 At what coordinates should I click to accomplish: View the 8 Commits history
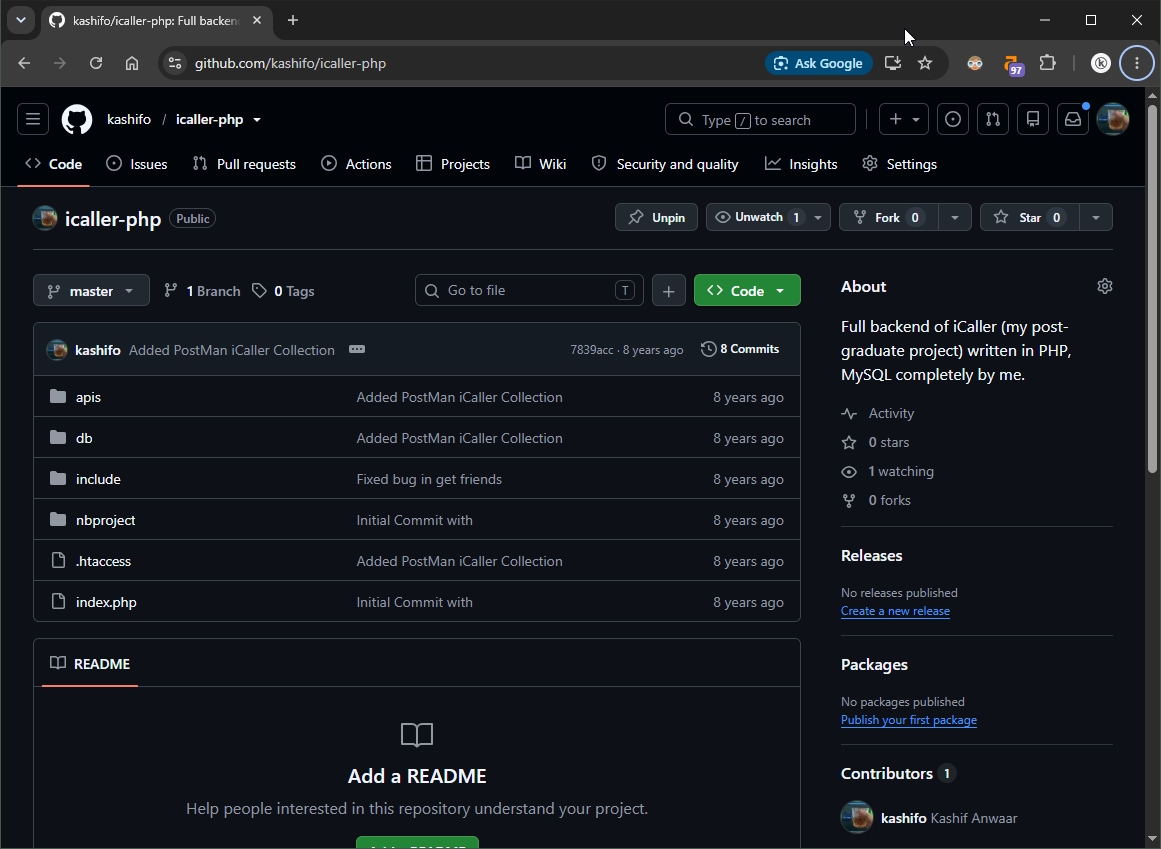(x=740, y=349)
